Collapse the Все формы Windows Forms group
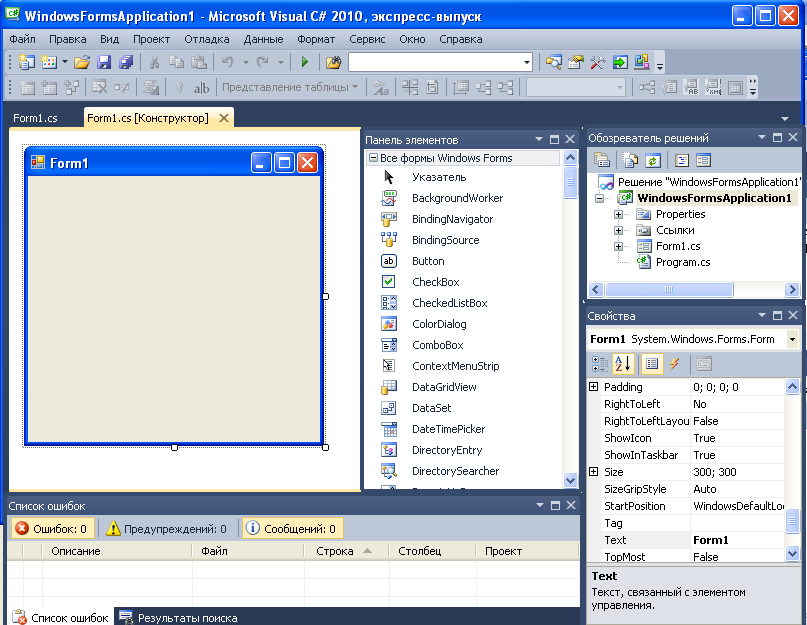The height and width of the screenshot is (625, 807). 373,158
